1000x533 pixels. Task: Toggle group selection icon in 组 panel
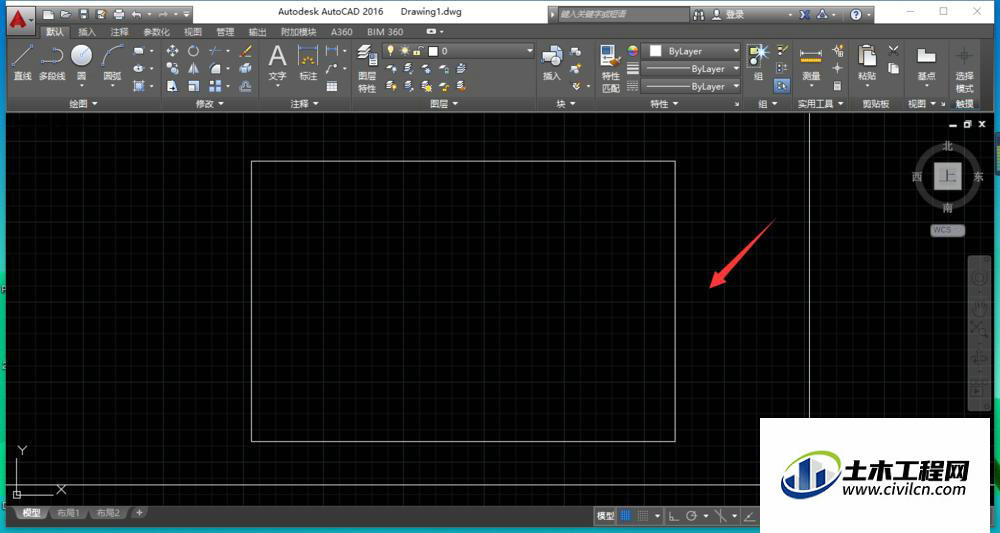[782, 85]
